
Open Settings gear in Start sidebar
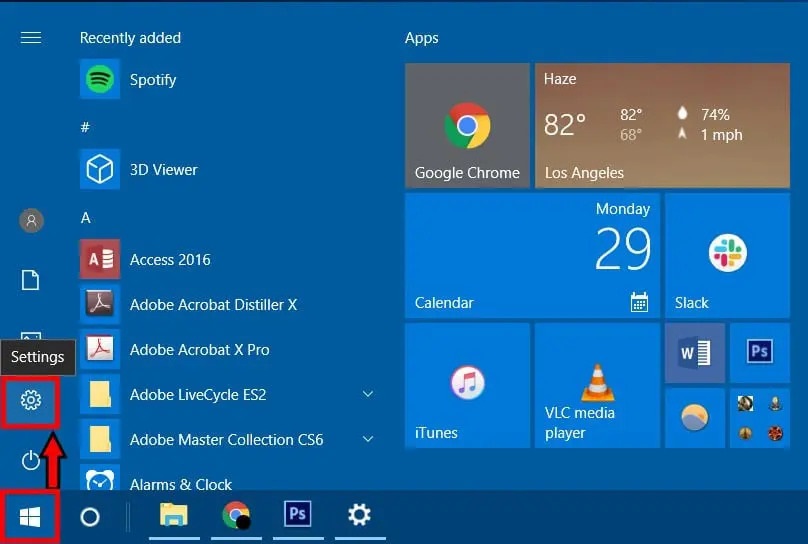pos(31,401)
